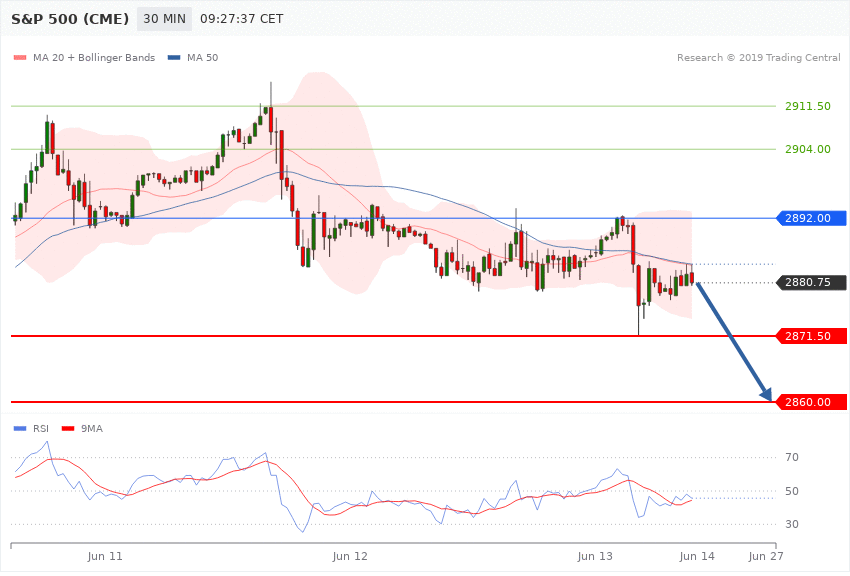This screenshot has height=576, width=850.
Task: Click the pink MA 20 legend swatch
Action: 20,57
